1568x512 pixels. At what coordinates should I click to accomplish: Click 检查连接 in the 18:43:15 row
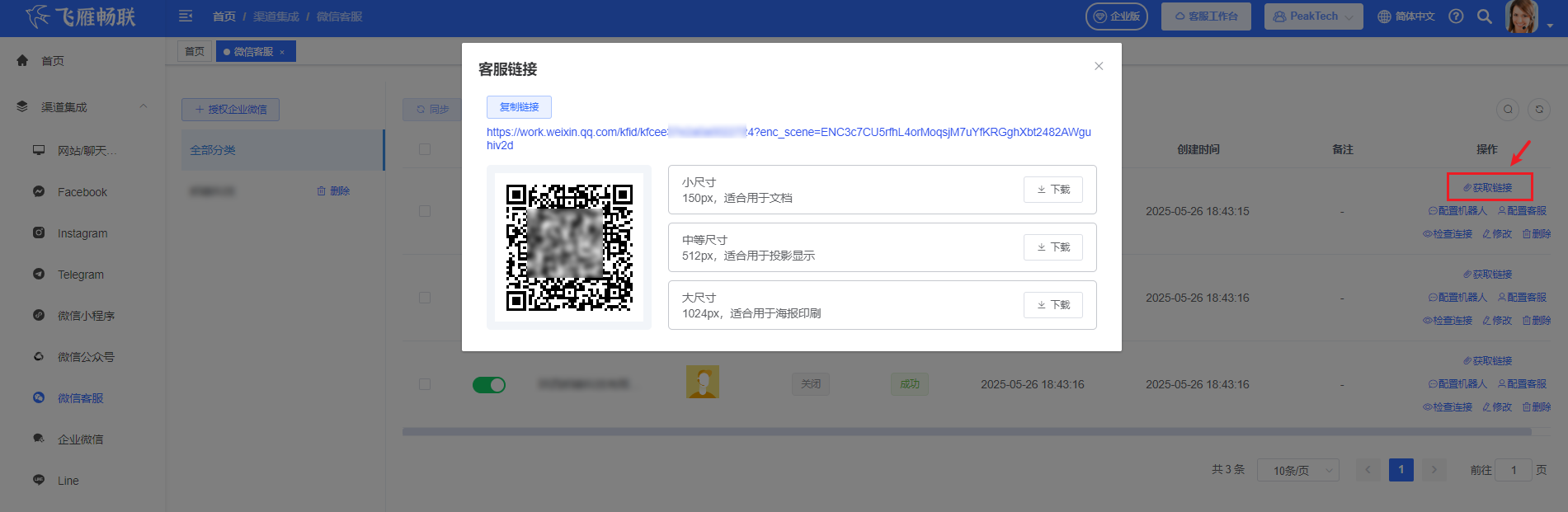(x=1448, y=234)
